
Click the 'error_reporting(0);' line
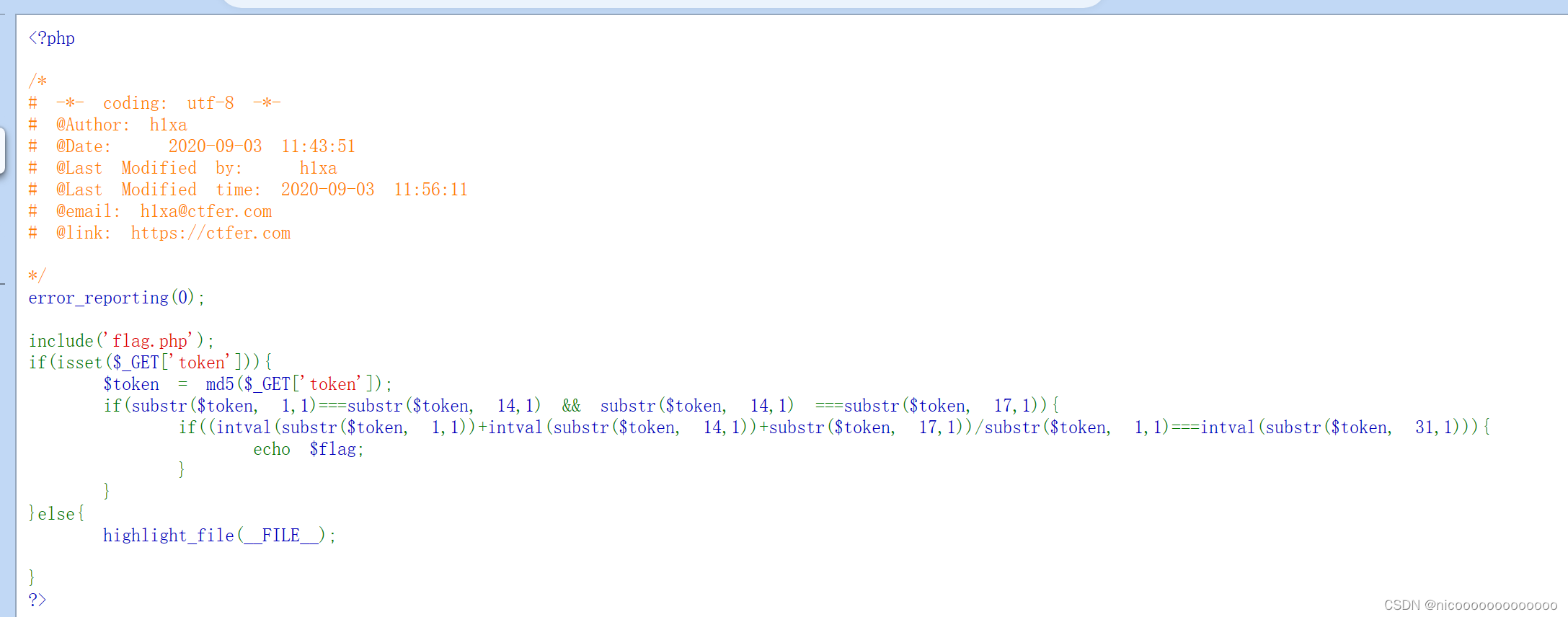pyautogui.click(x=117, y=298)
